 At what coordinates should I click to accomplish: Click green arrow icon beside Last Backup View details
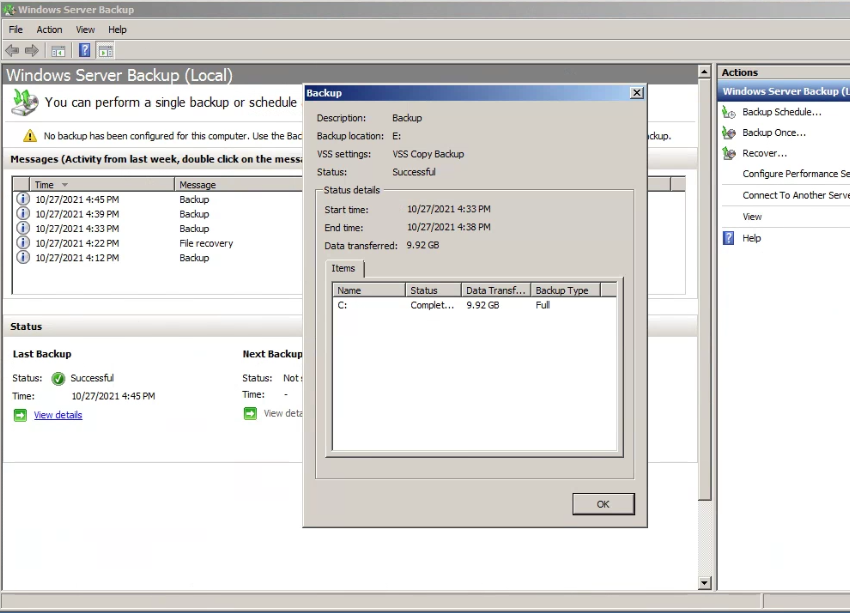point(20,415)
